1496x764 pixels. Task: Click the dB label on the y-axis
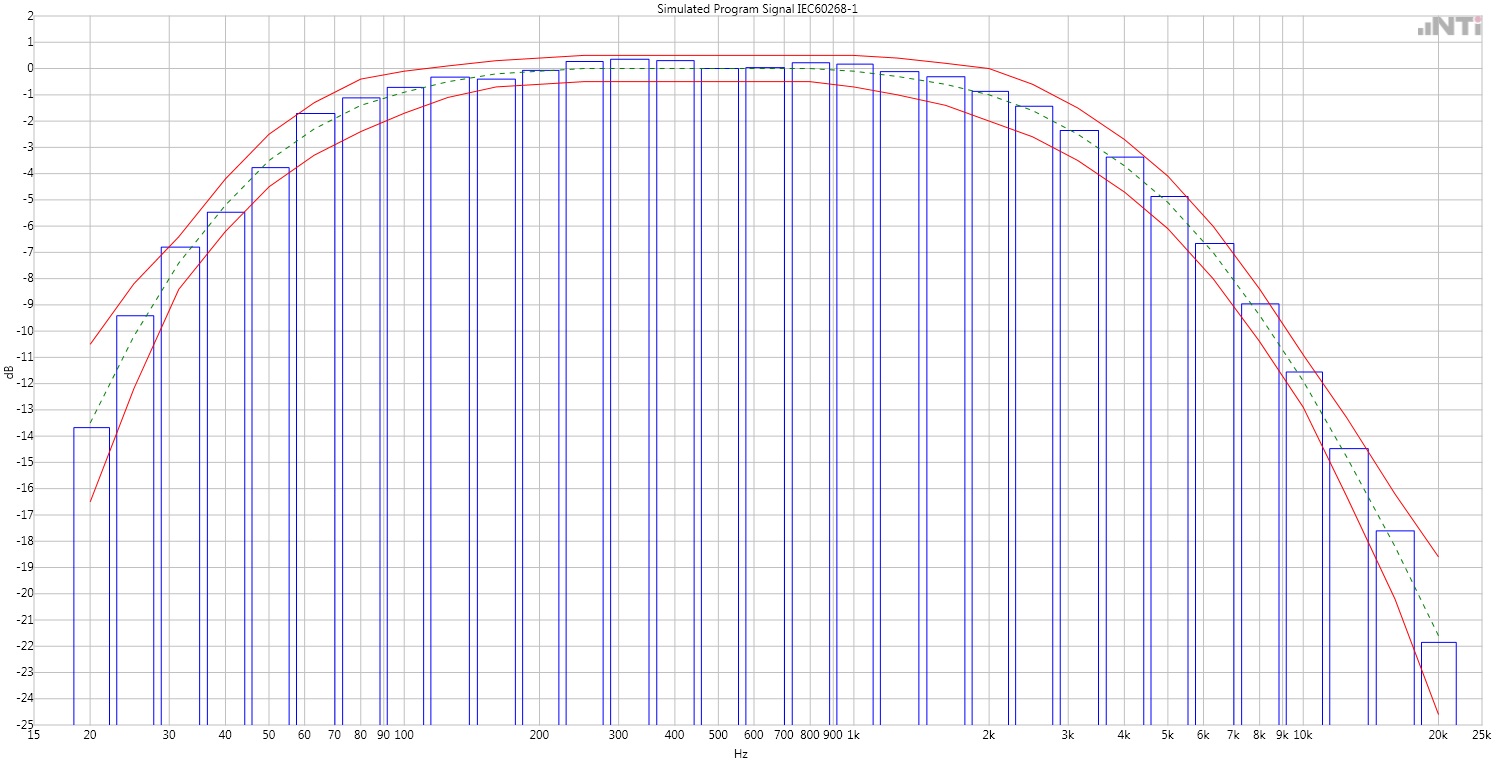(10, 372)
